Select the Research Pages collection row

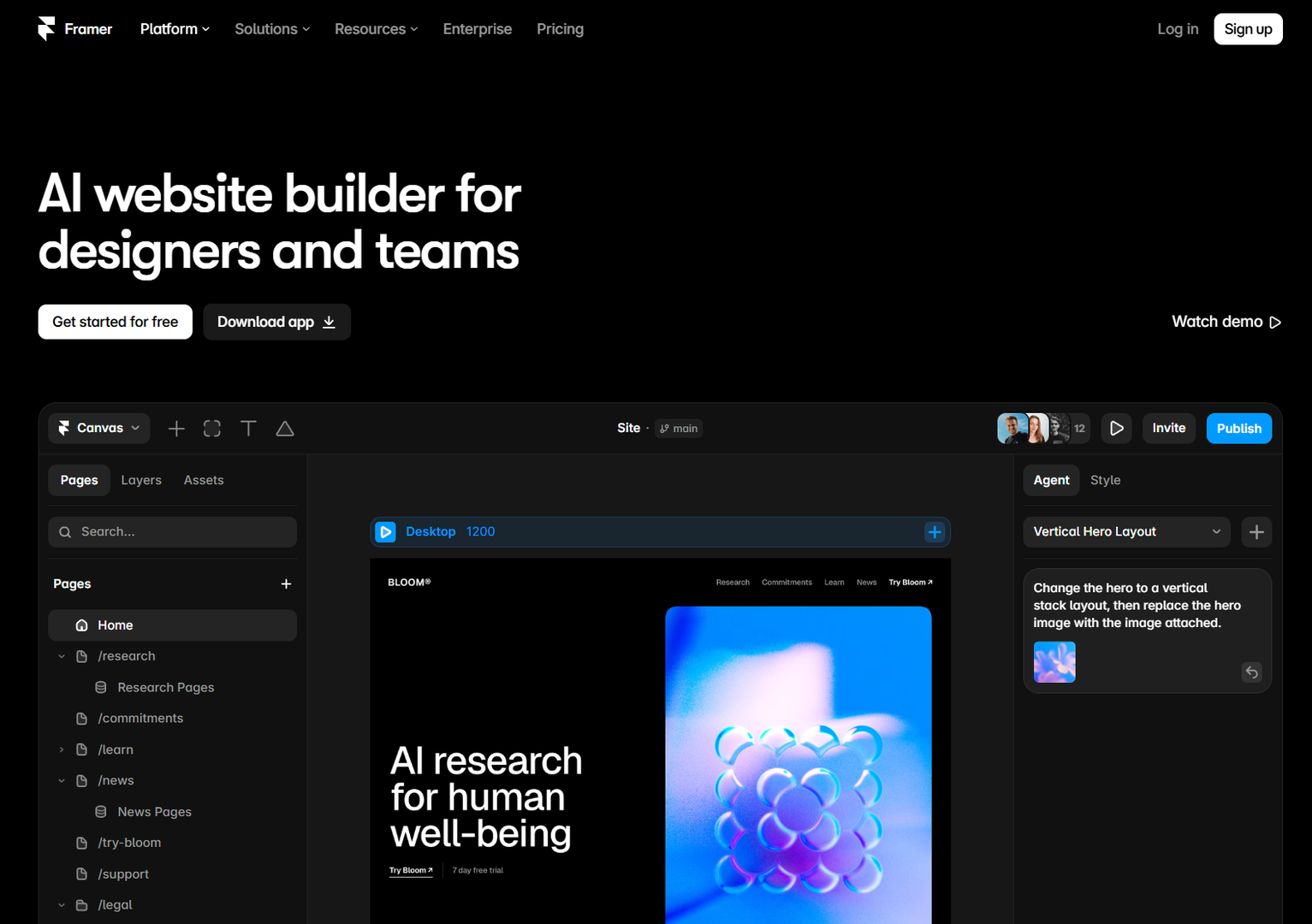(x=173, y=688)
